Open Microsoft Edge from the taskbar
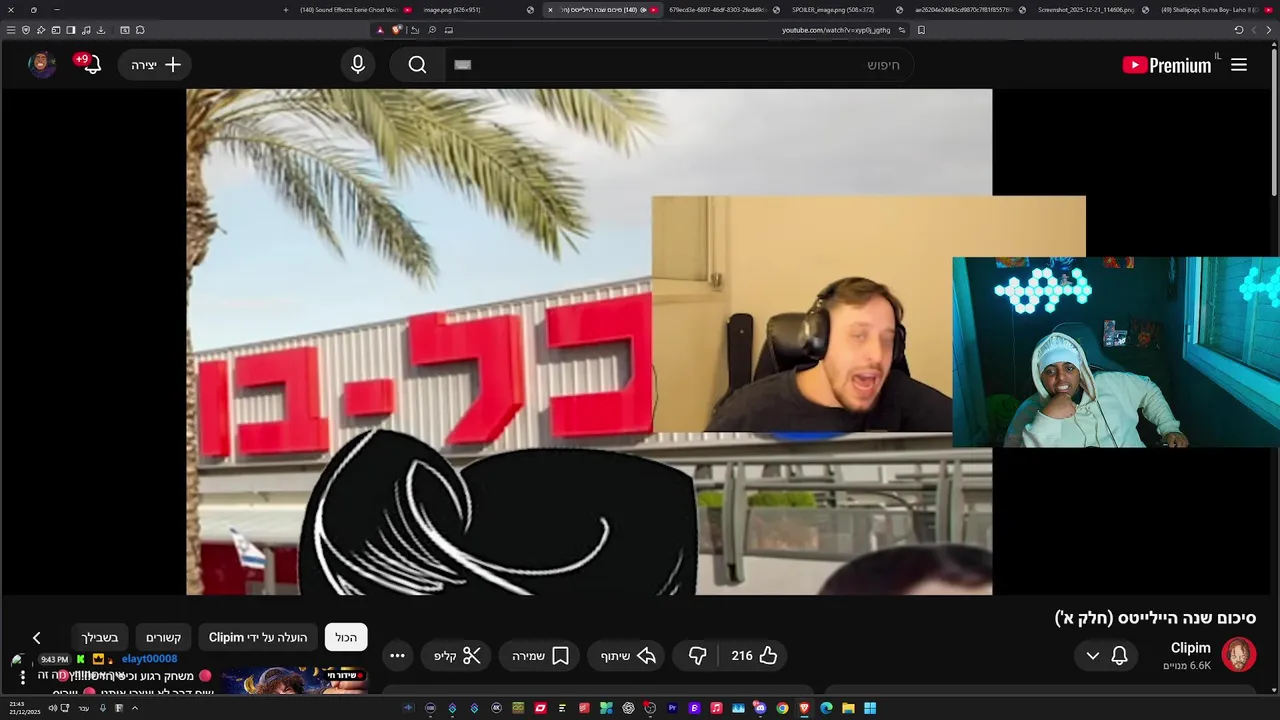The width and height of the screenshot is (1280, 720). [x=826, y=708]
